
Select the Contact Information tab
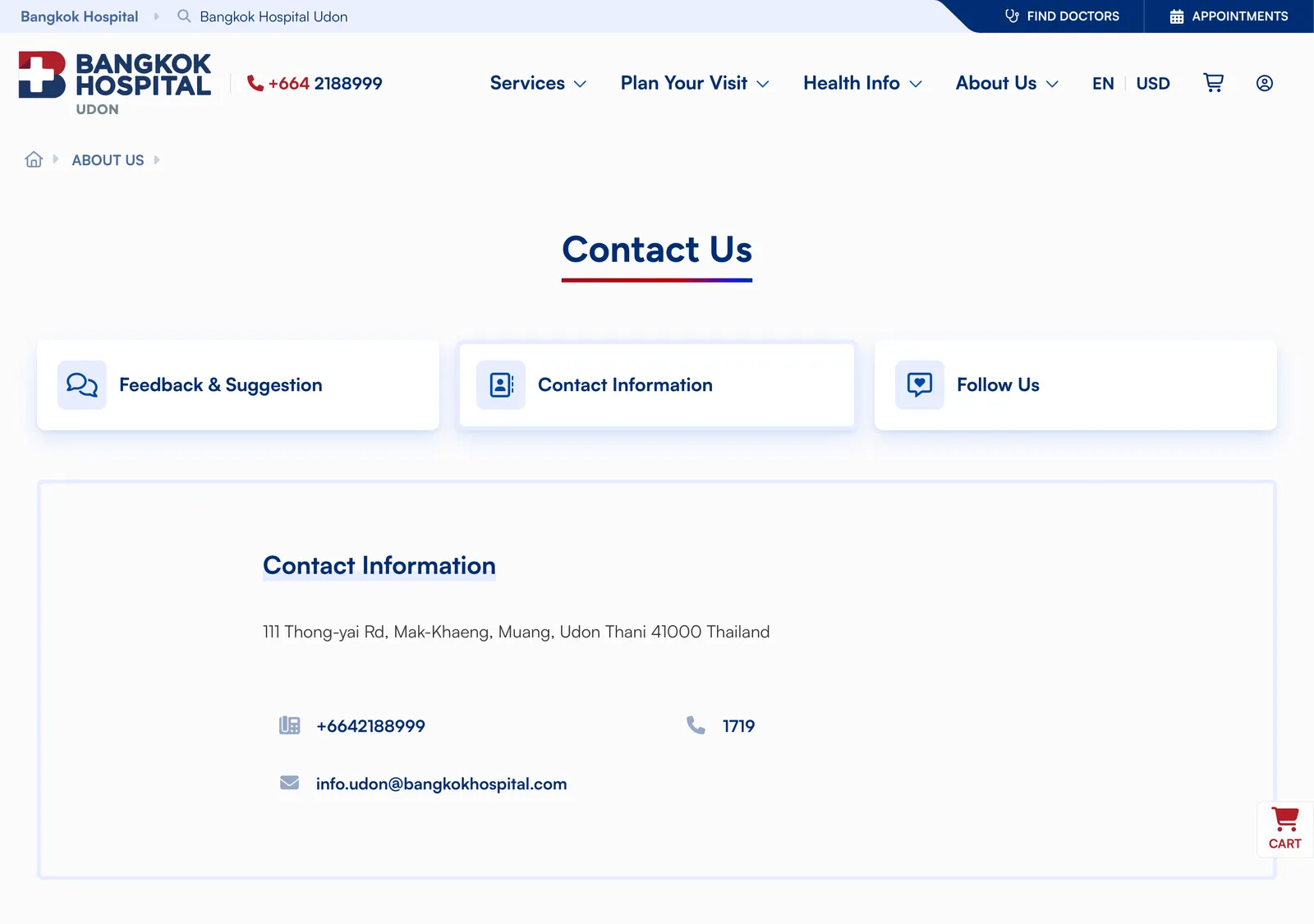pyautogui.click(x=657, y=385)
